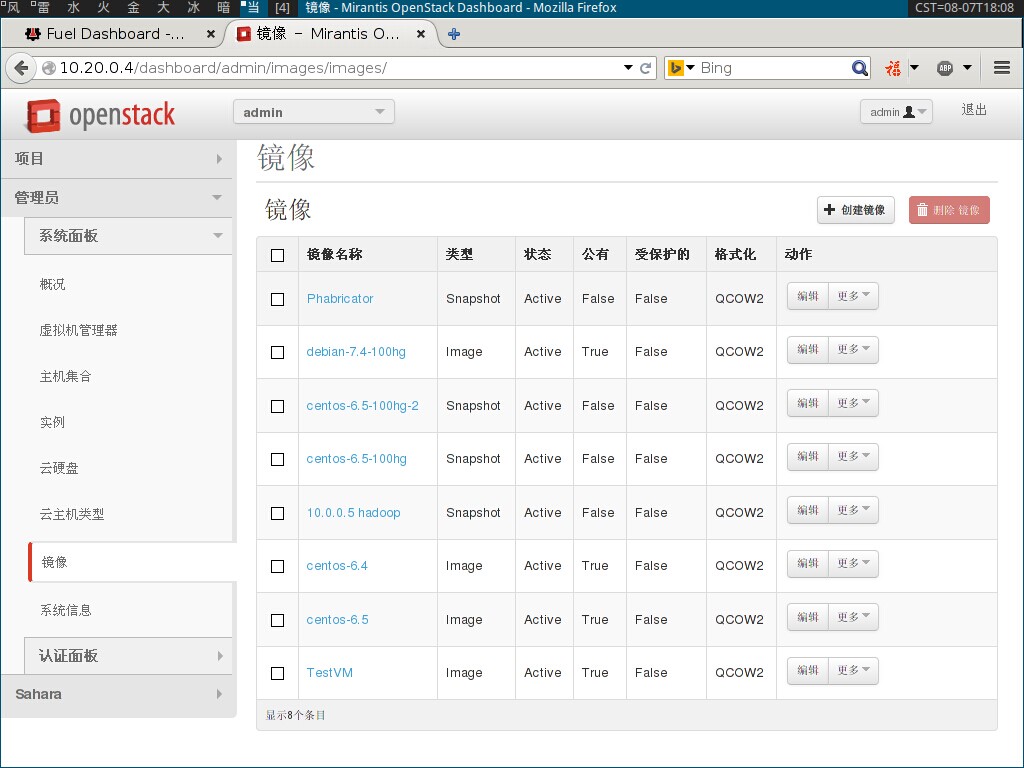Tick the checkbox for Phabricator image

(278, 299)
